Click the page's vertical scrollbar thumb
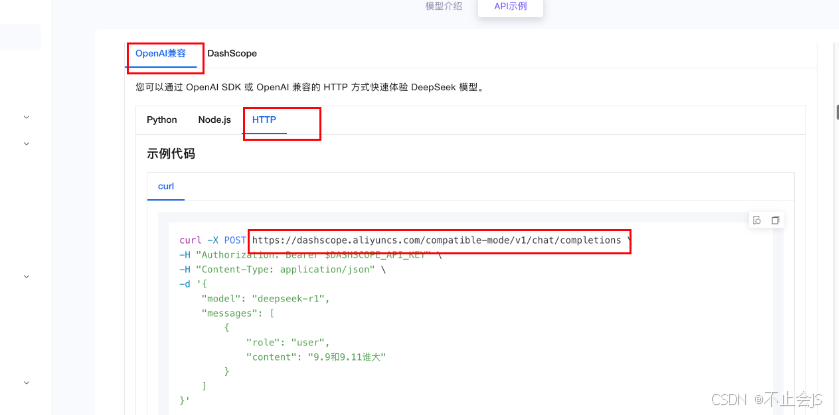The width and height of the screenshot is (839, 415). (837, 112)
